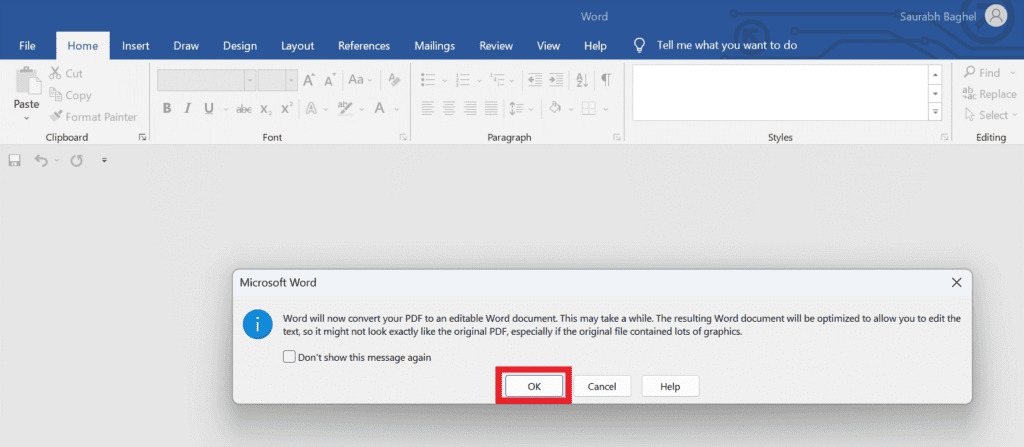Decrease font size with shrink icon
The image size is (1024, 447).
(x=330, y=80)
